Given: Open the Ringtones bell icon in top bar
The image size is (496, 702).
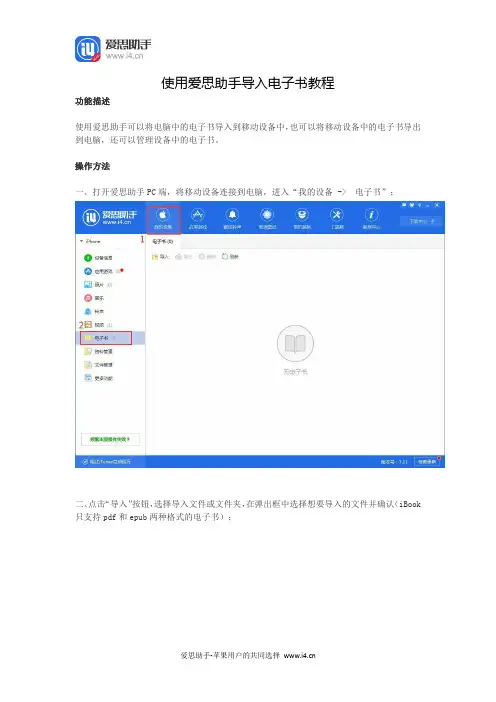Looking at the screenshot, I should (x=232, y=219).
